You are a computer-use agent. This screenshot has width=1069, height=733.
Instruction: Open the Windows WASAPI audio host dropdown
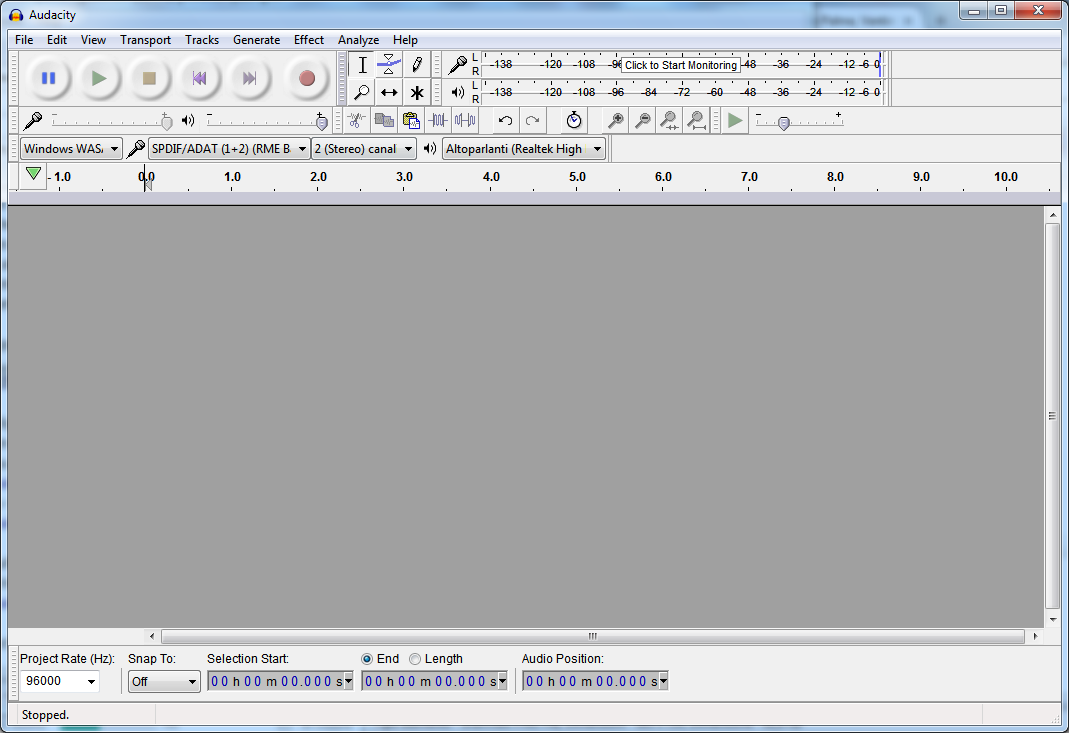click(x=71, y=149)
